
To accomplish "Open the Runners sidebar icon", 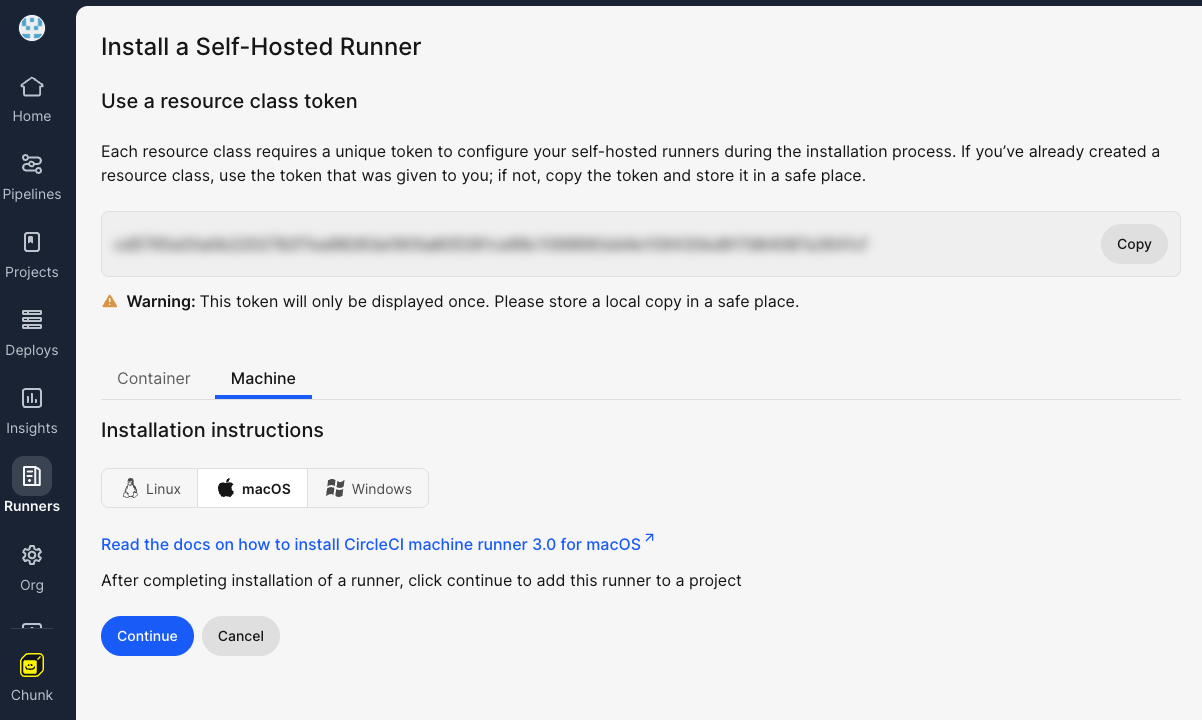I will (x=32, y=476).
